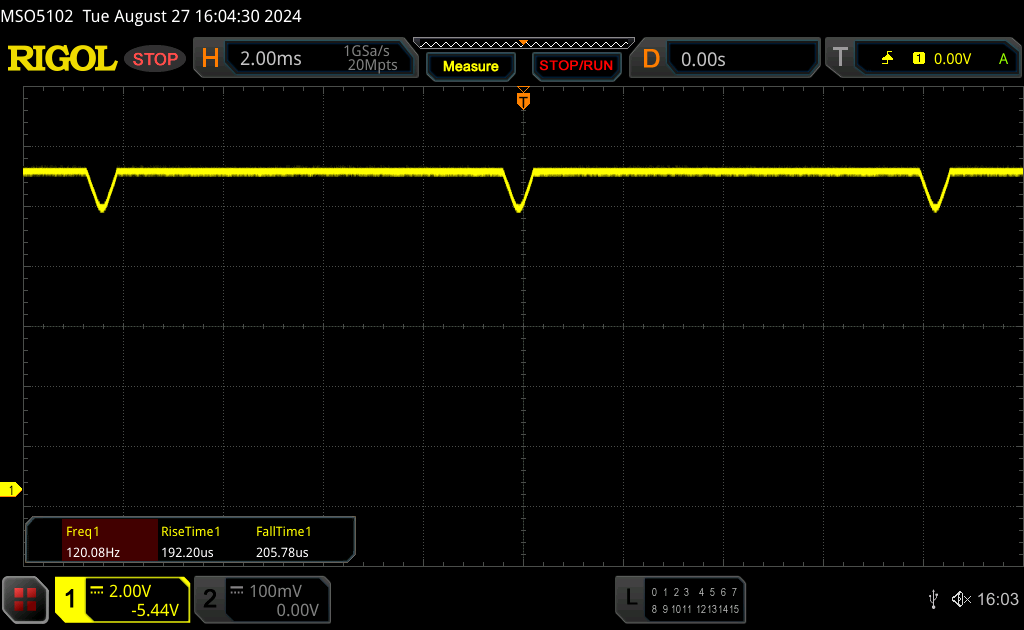The width and height of the screenshot is (1024, 630).
Task: Click the rising edge trigger icon
Action: point(887,59)
